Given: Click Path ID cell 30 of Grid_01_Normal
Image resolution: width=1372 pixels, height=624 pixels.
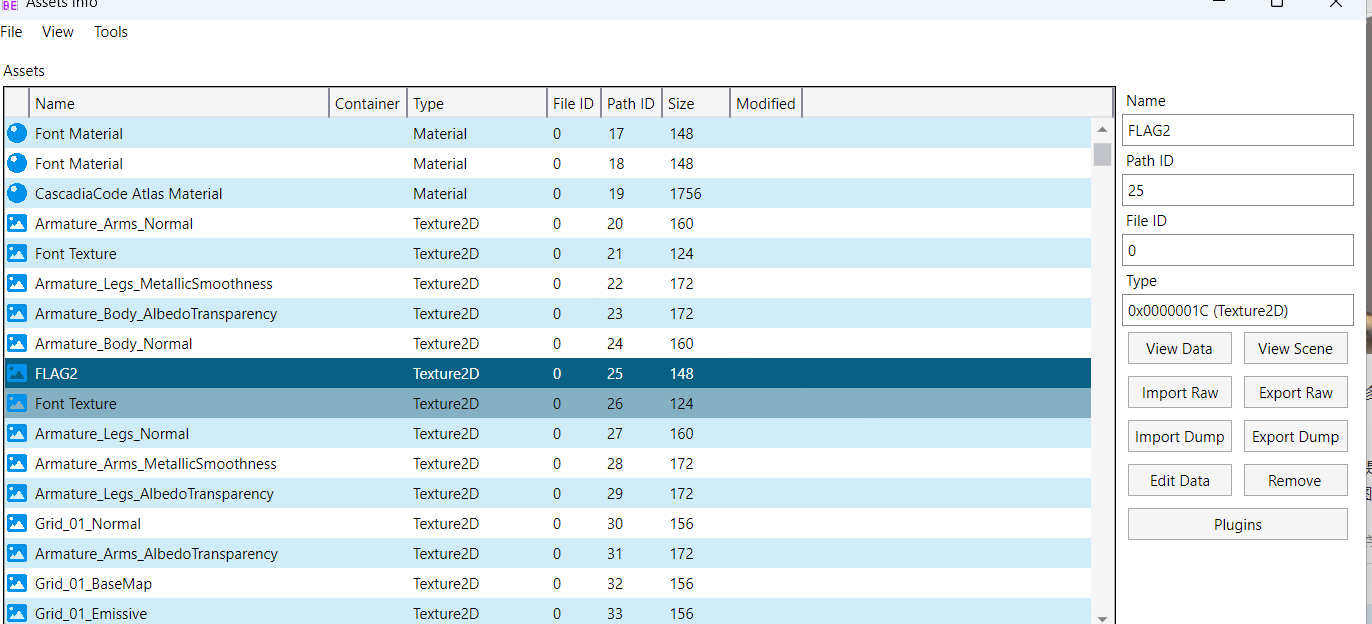Looking at the screenshot, I should tap(615, 523).
